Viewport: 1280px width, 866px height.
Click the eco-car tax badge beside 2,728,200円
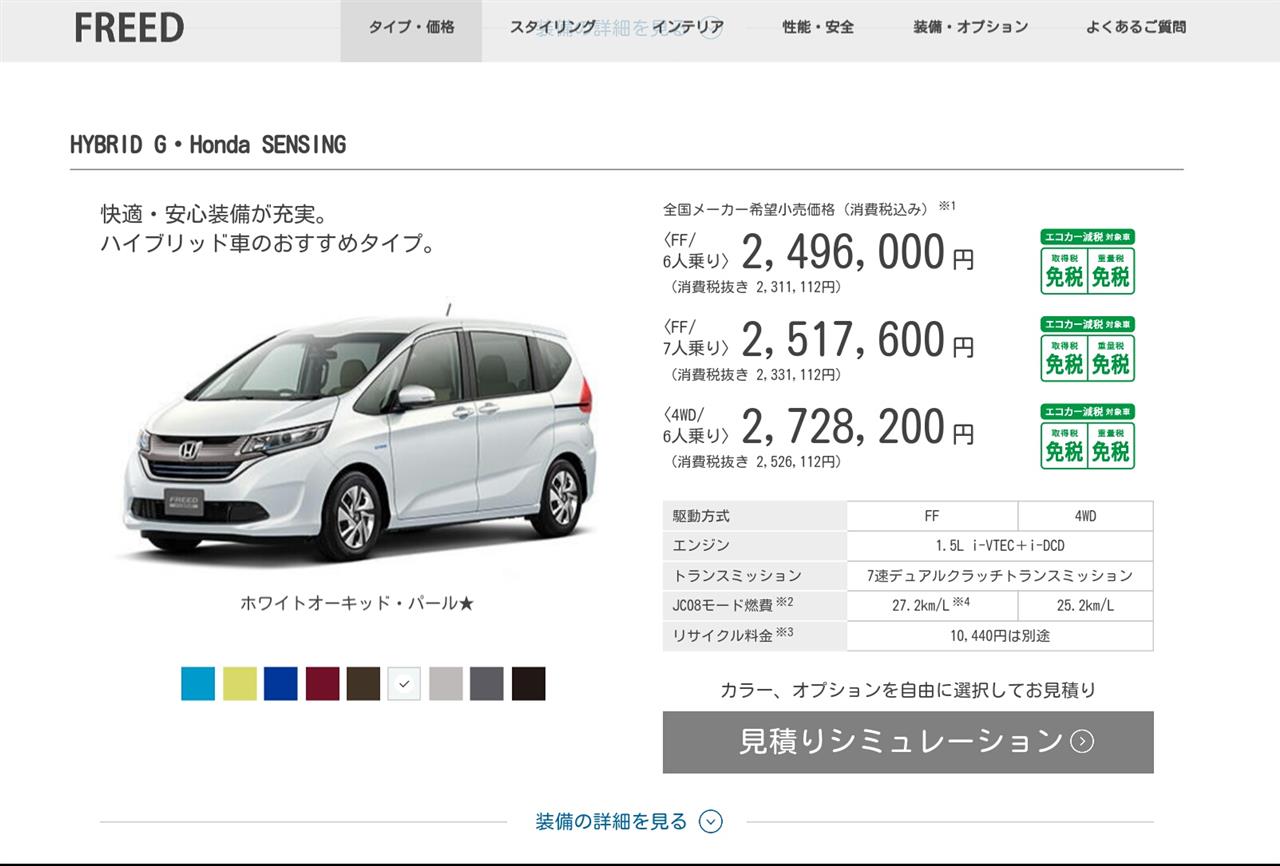[1088, 436]
